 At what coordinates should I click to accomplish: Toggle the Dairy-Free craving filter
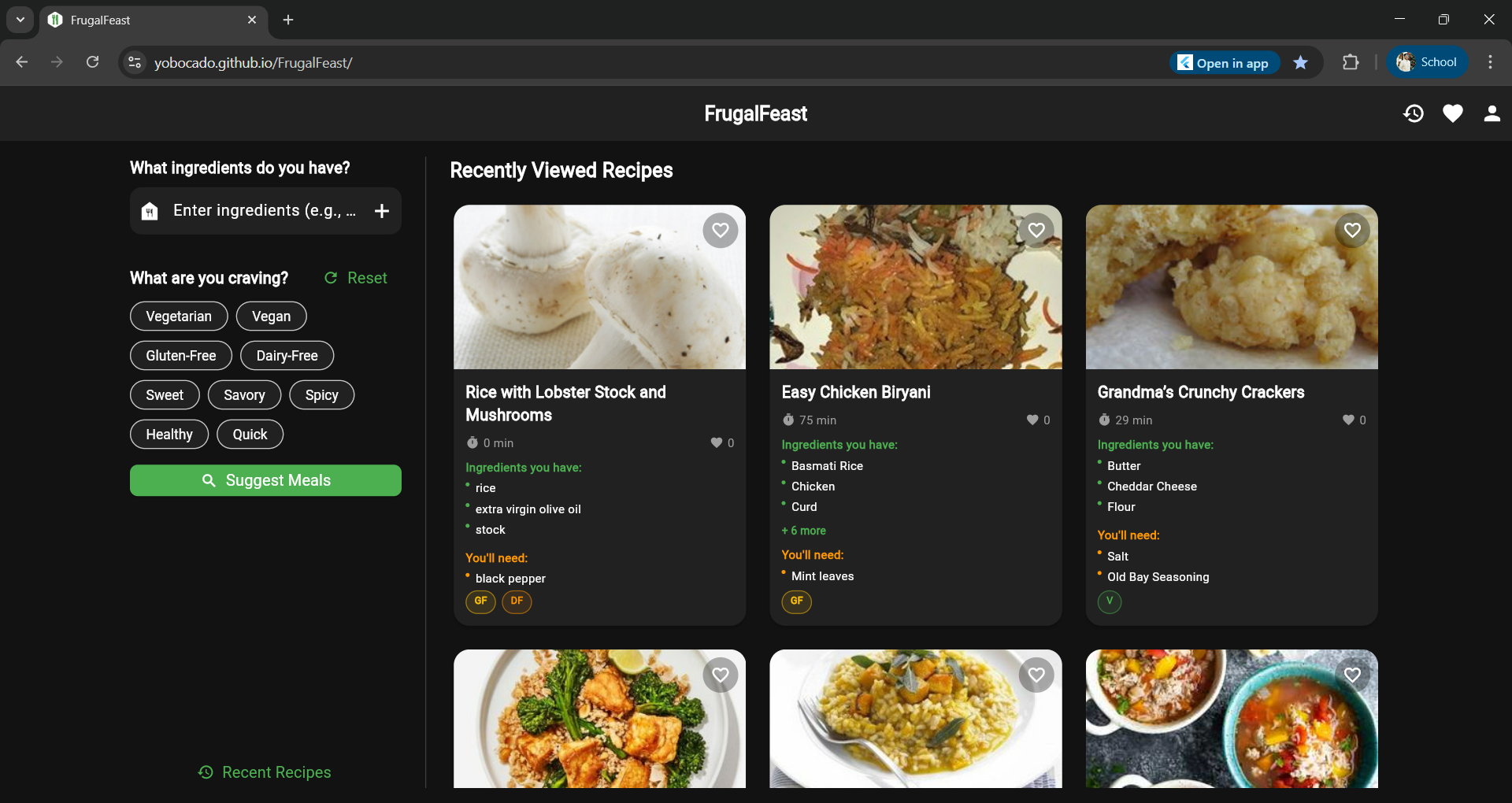[x=287, y=356]
